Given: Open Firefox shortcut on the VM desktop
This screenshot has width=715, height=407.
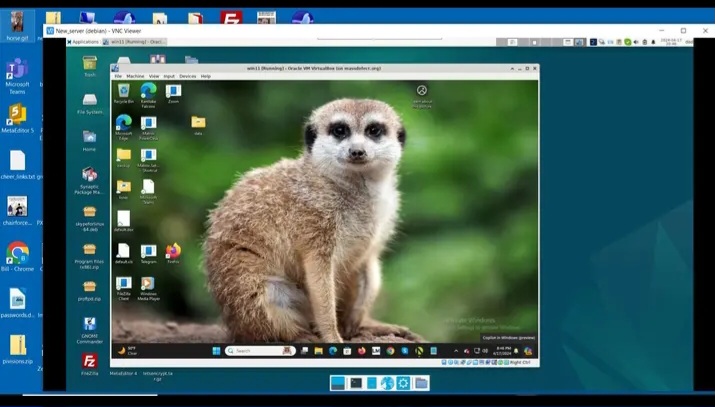Looking at the screenshot, I should click(x=173, y=251).
